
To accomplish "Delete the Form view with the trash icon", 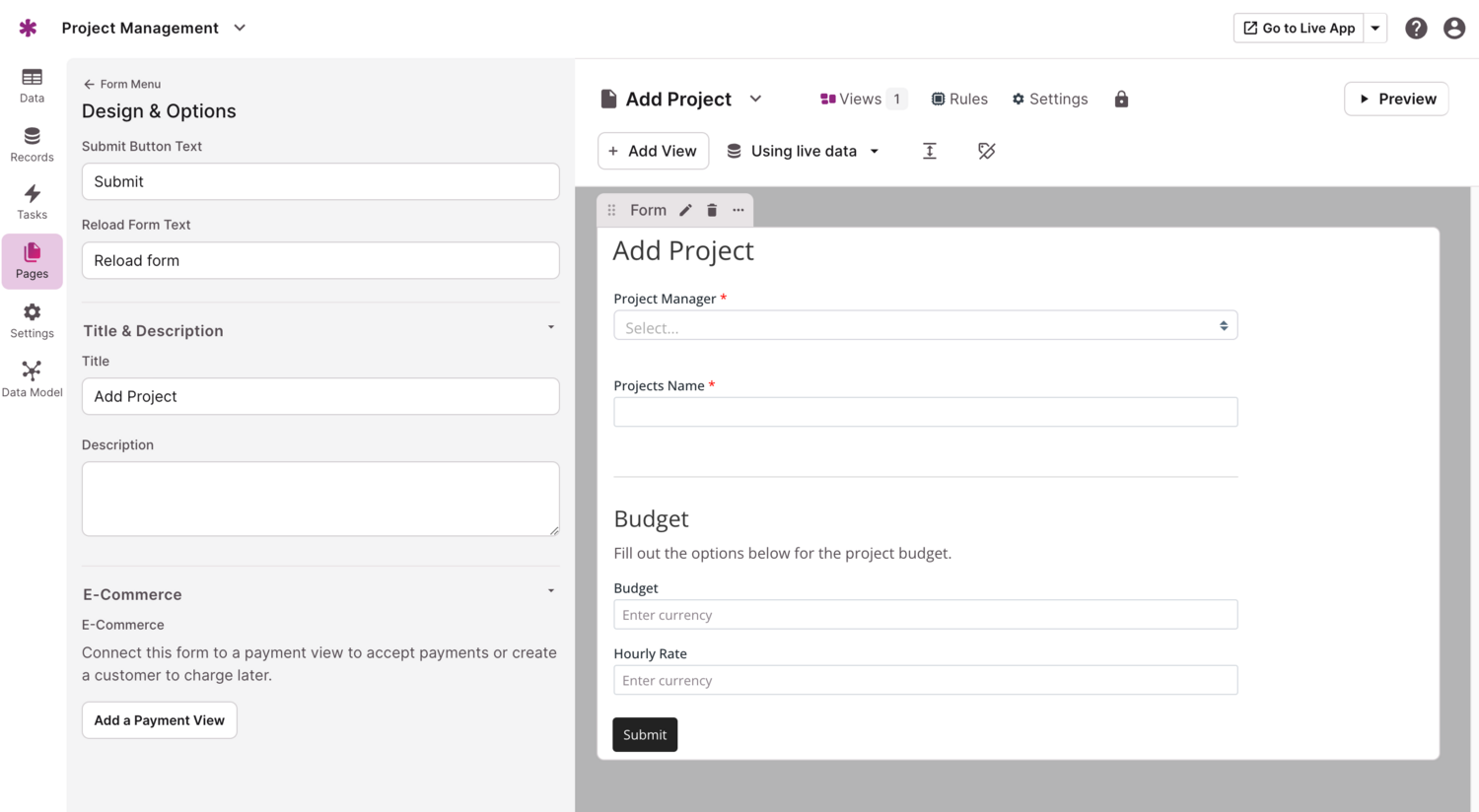I will coord(712,210).
